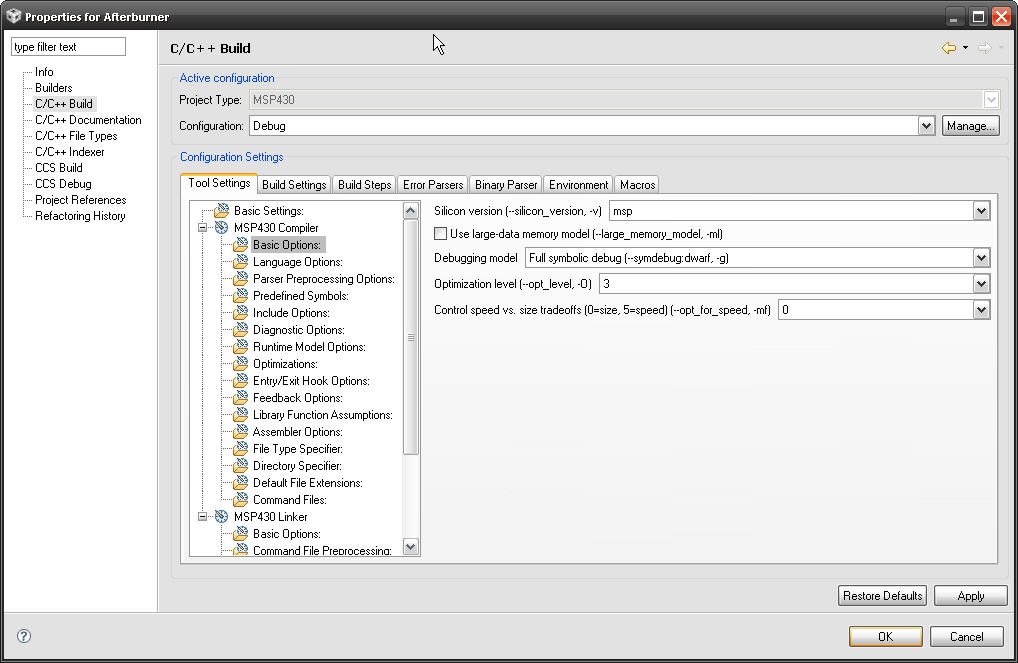Select Builders in the left tree

pos(53,88)
